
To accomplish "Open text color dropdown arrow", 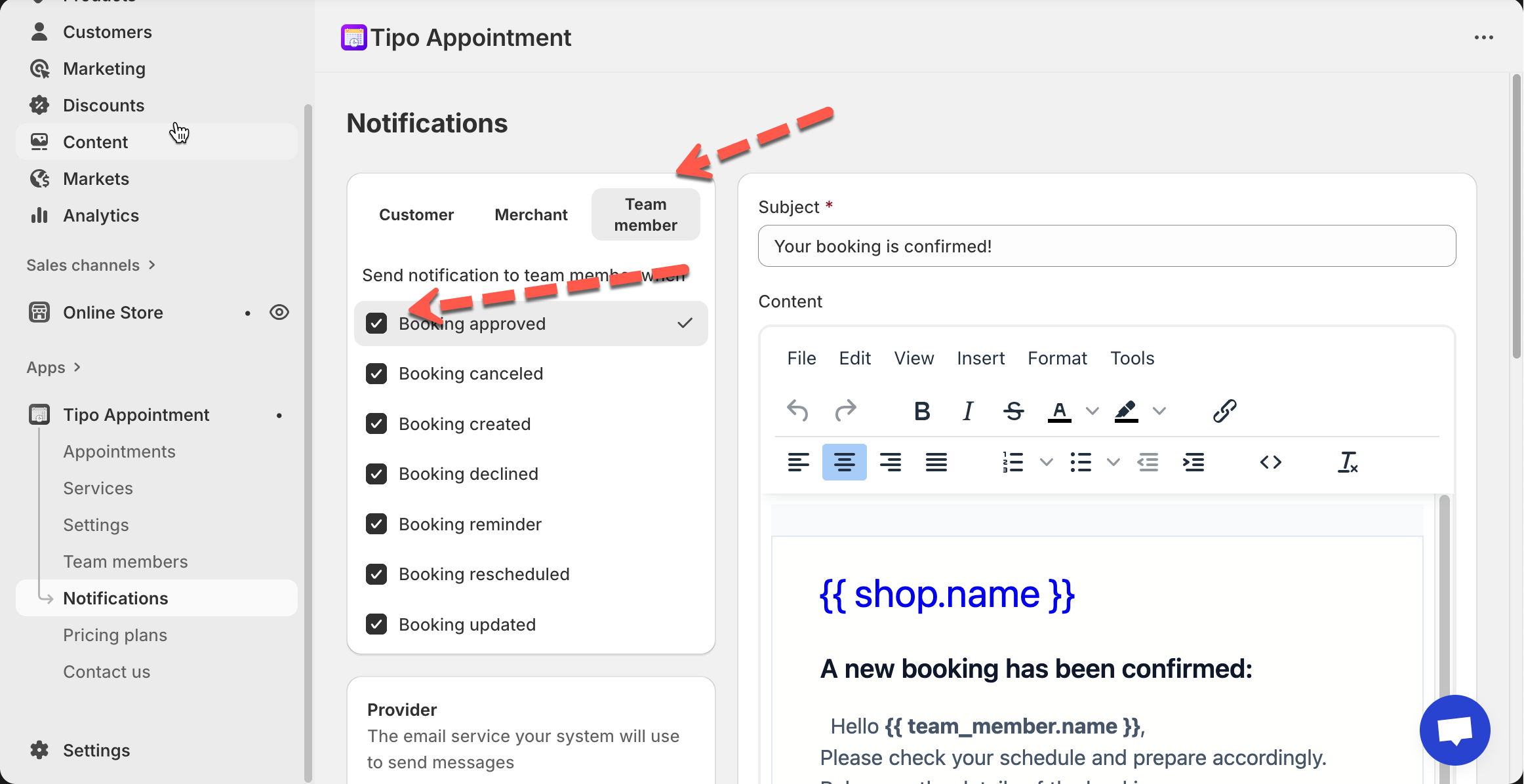I will (x=1092, y=411).
